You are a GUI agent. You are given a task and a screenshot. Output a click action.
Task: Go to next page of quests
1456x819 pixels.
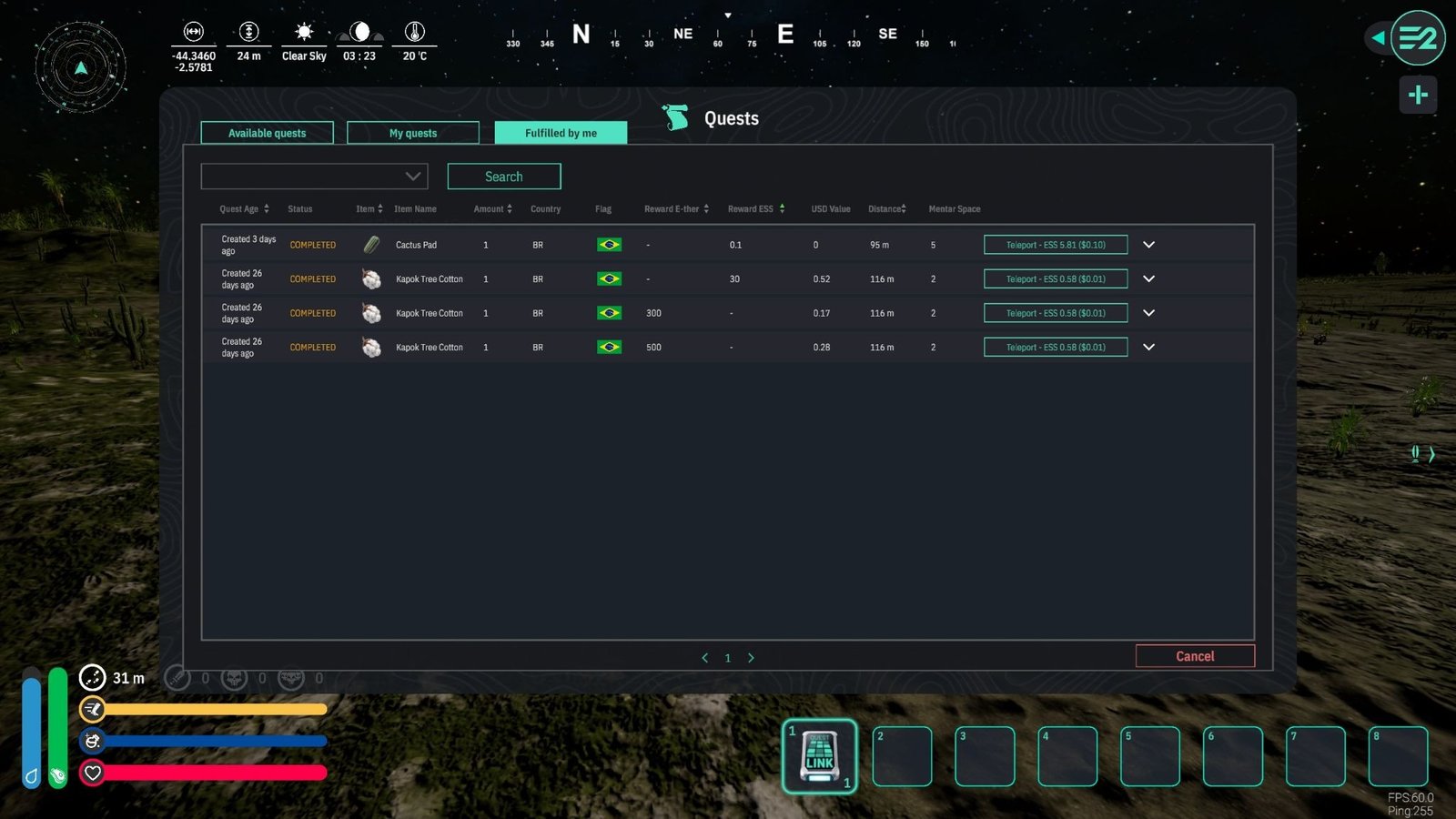[x=751, y=658]
